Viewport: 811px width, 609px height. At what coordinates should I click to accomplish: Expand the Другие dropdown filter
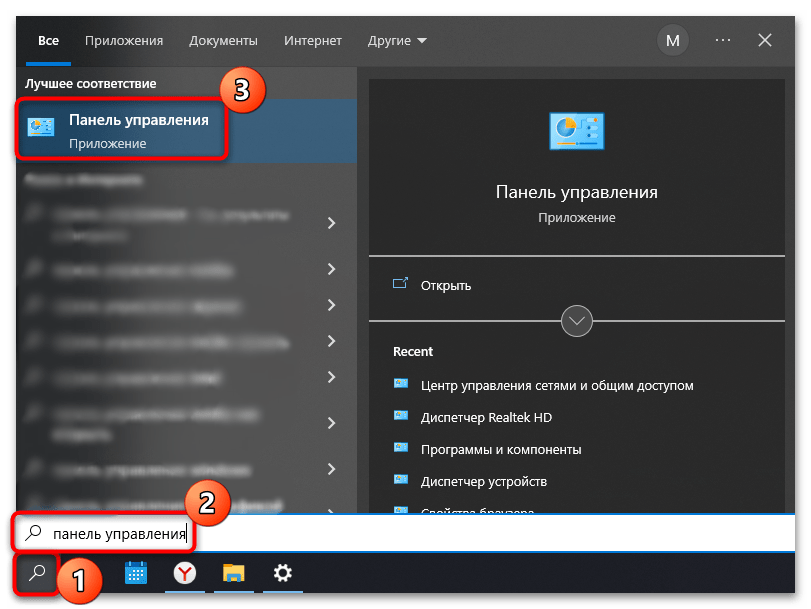pyautogui.click(x=396, y=41)
